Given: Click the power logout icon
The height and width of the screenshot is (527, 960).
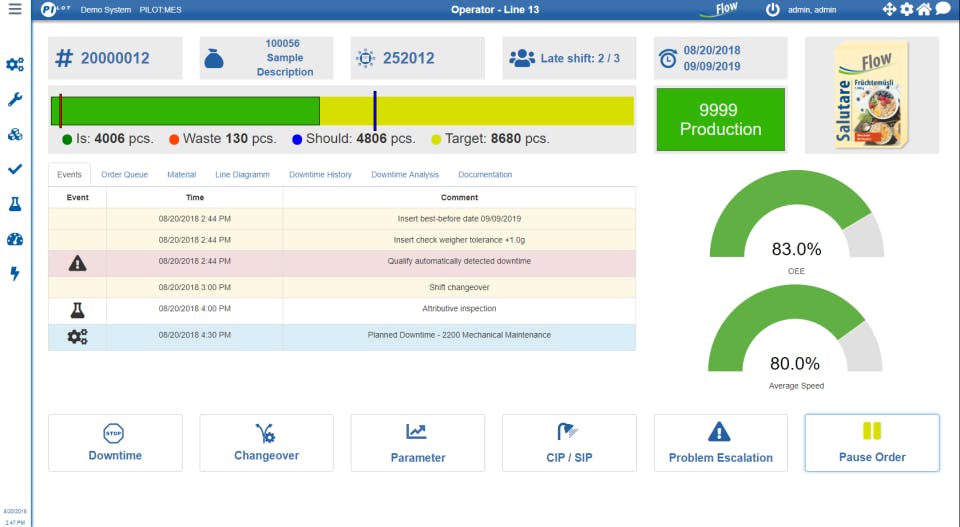Looking at the screenshot, I should click(773, 9).
